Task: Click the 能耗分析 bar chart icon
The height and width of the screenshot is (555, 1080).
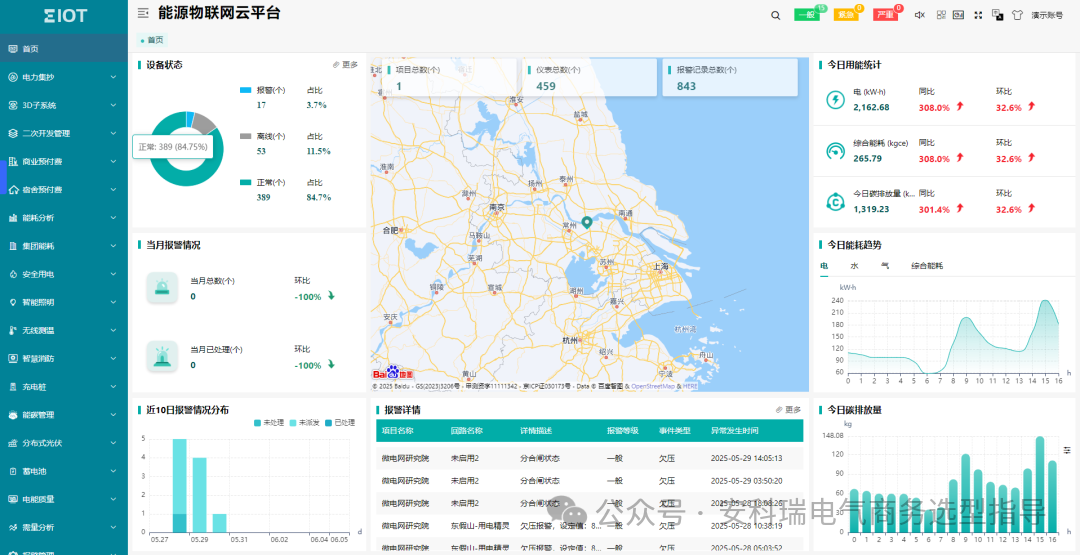Action: pyautogui.click(x=12, y=218)
